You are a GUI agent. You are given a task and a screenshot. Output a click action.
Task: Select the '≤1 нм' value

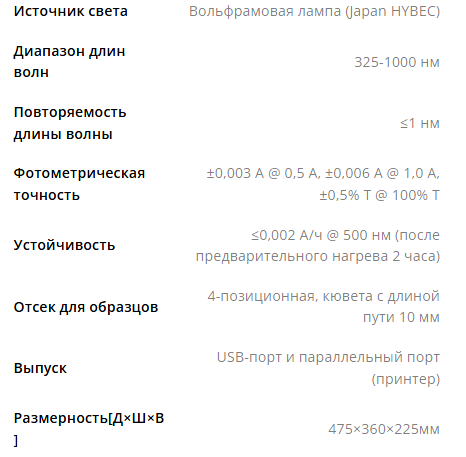tap(420, 123)
